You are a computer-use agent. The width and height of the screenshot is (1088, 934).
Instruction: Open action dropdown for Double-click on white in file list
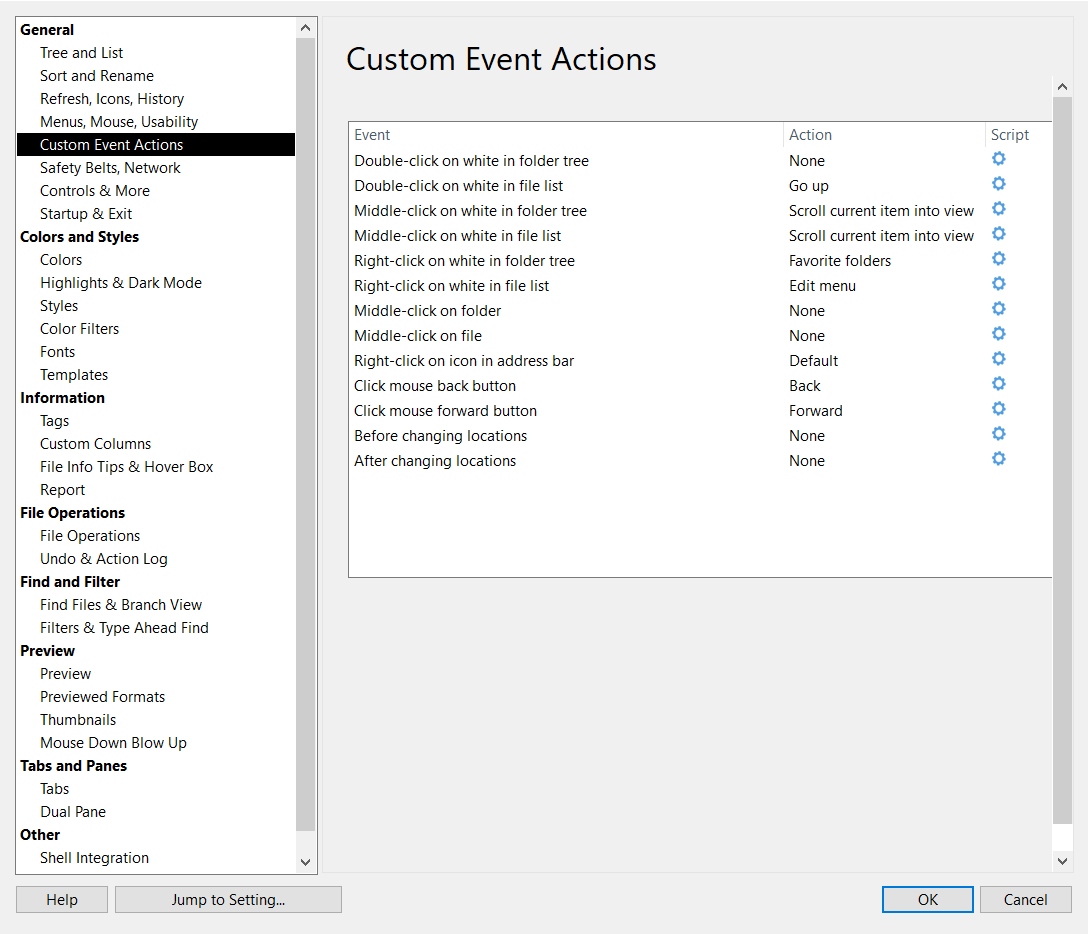click(x=809, y=186)
